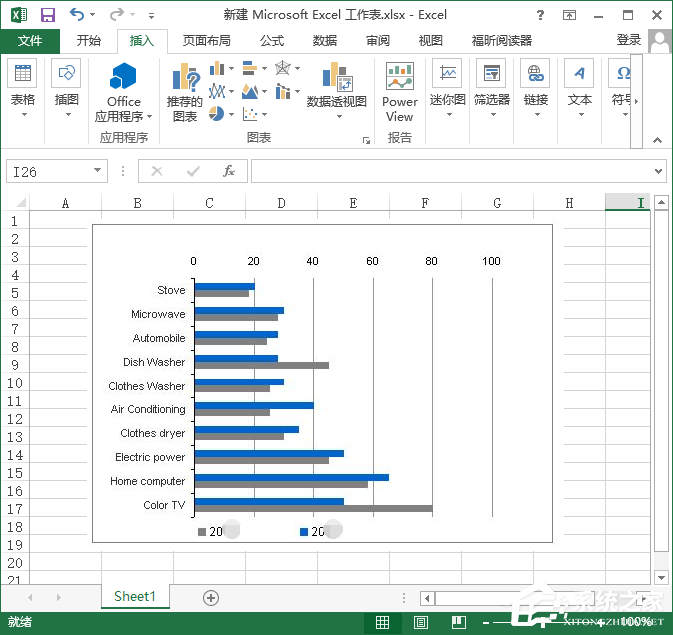Add a new sheet with plus button
The image size is (673, 635).
click(x=211, y=598)
